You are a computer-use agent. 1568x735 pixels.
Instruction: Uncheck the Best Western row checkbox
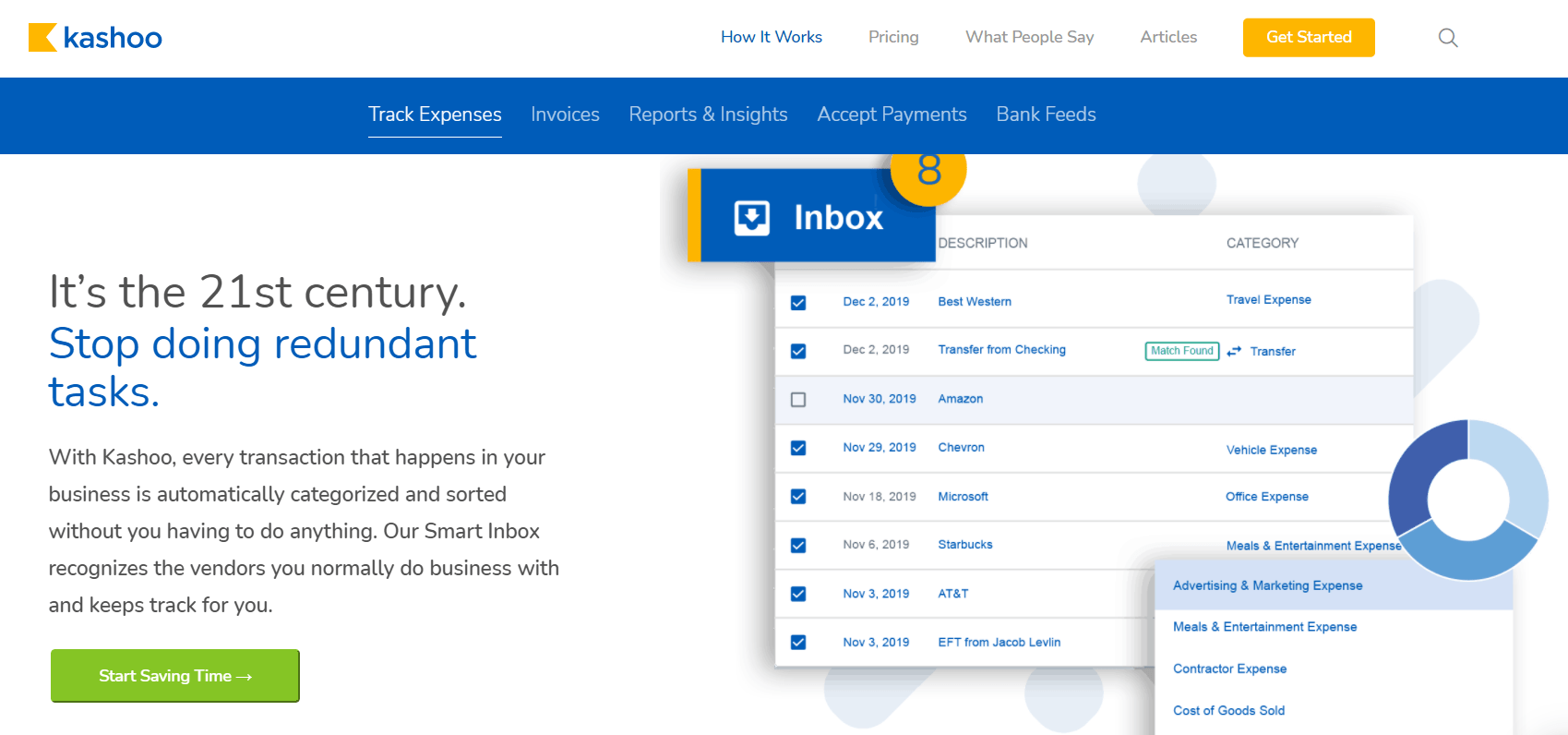coord(798,303)
